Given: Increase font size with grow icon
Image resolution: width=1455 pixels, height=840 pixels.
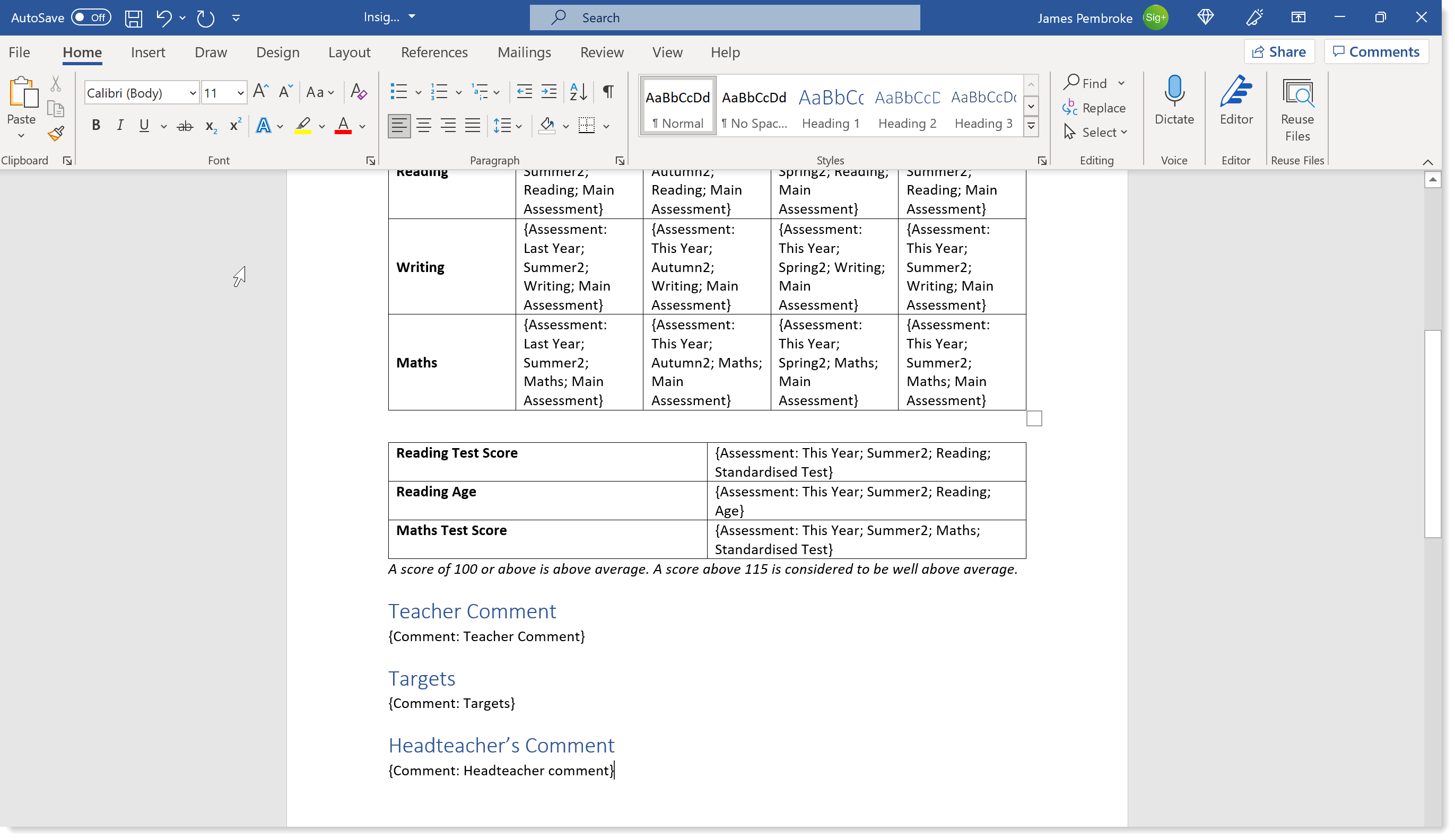Looking at the screenshot, I should coord(261,92).
